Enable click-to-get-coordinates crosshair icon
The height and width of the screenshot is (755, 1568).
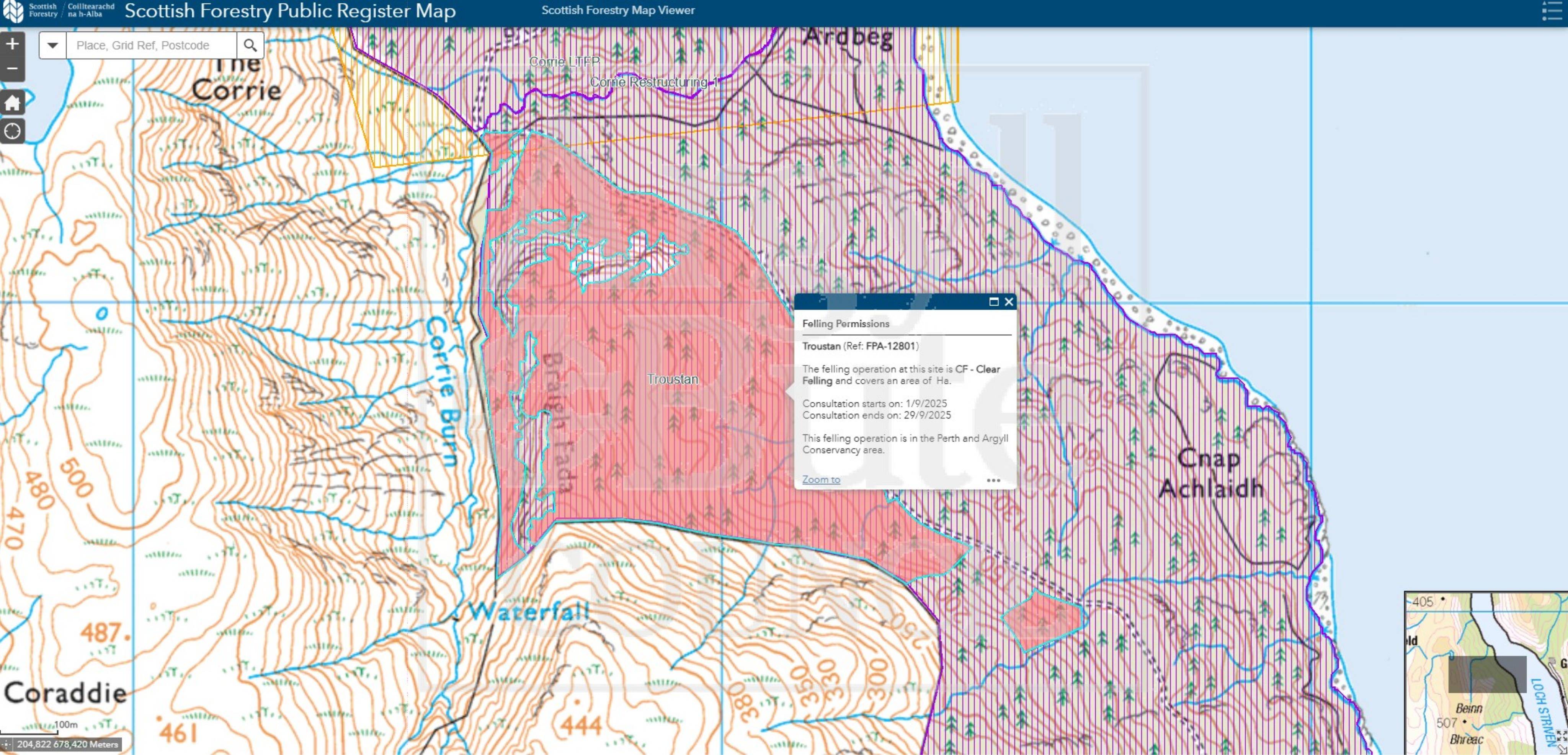tap(6, 744)
